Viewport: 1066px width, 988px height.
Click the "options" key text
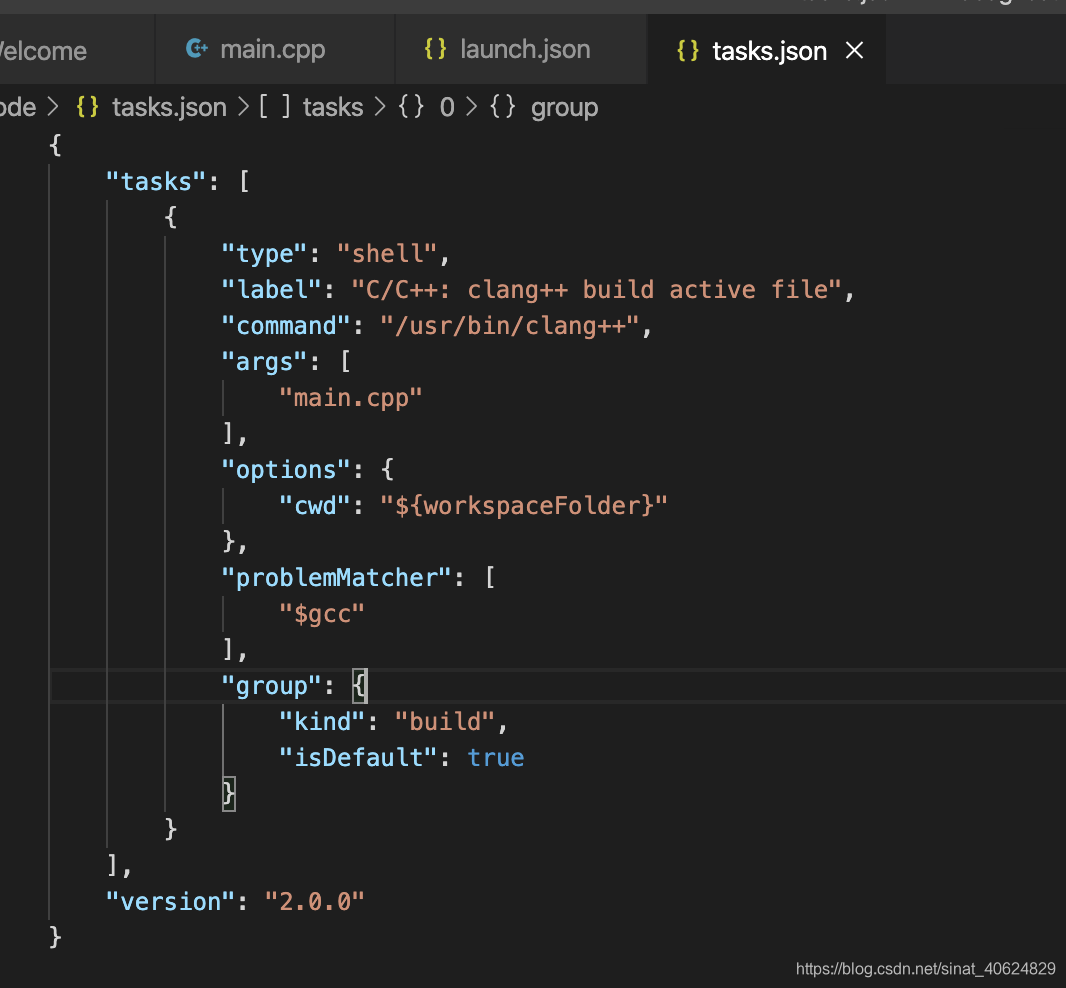pos(286,470)
